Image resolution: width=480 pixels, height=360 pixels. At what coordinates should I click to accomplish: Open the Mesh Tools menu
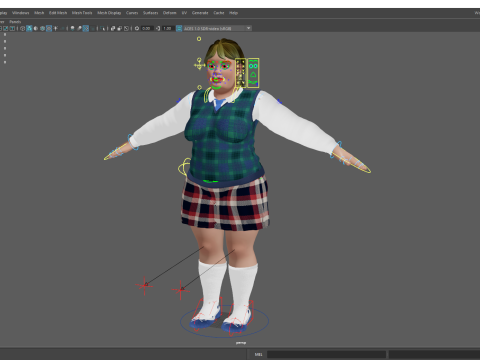coord(82,13)
